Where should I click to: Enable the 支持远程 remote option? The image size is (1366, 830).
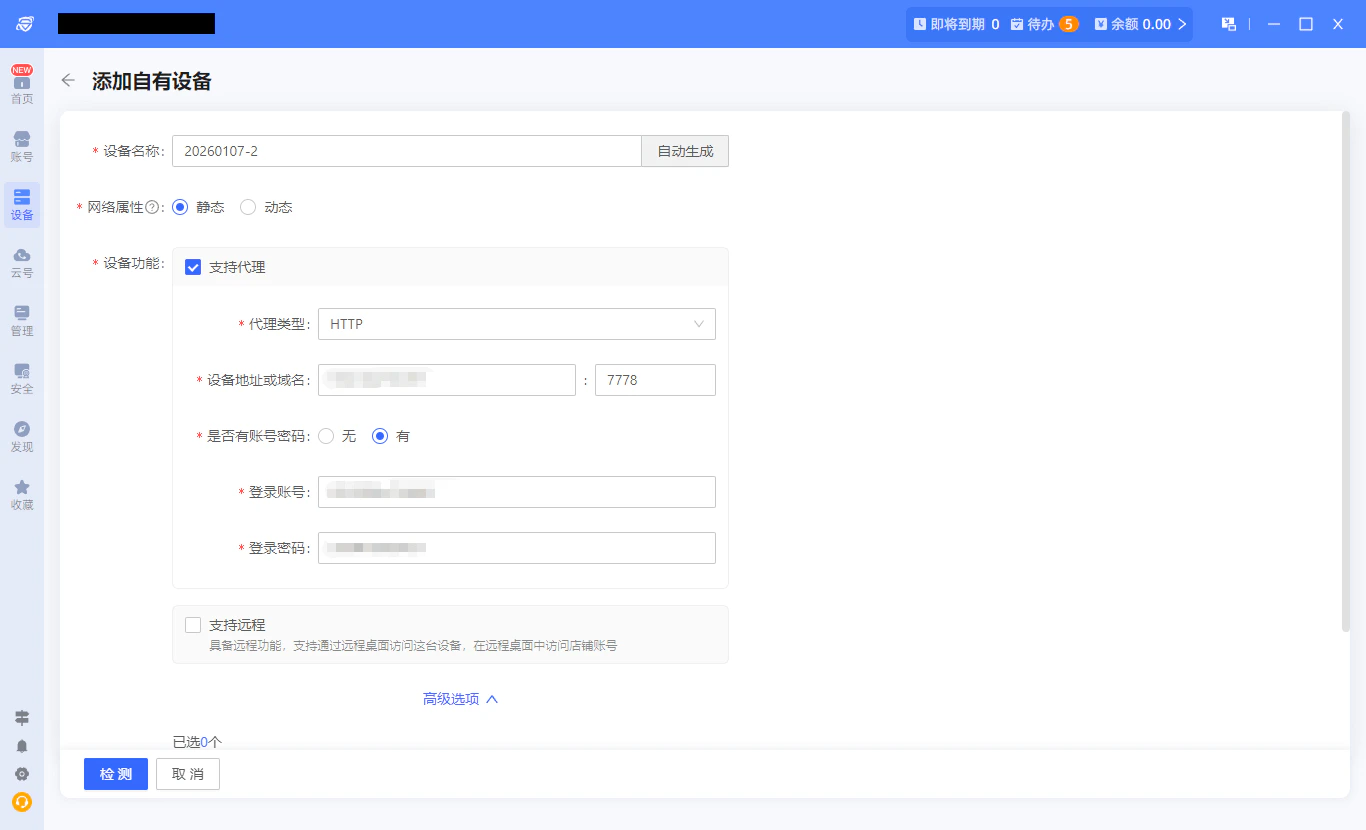point(192,624)
